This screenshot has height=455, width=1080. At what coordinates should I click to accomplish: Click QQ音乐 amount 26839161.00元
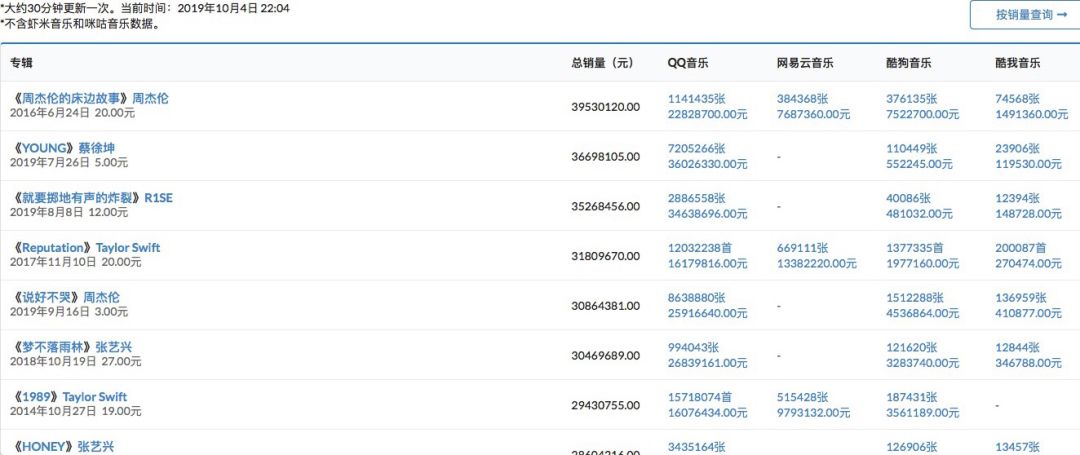707,363
